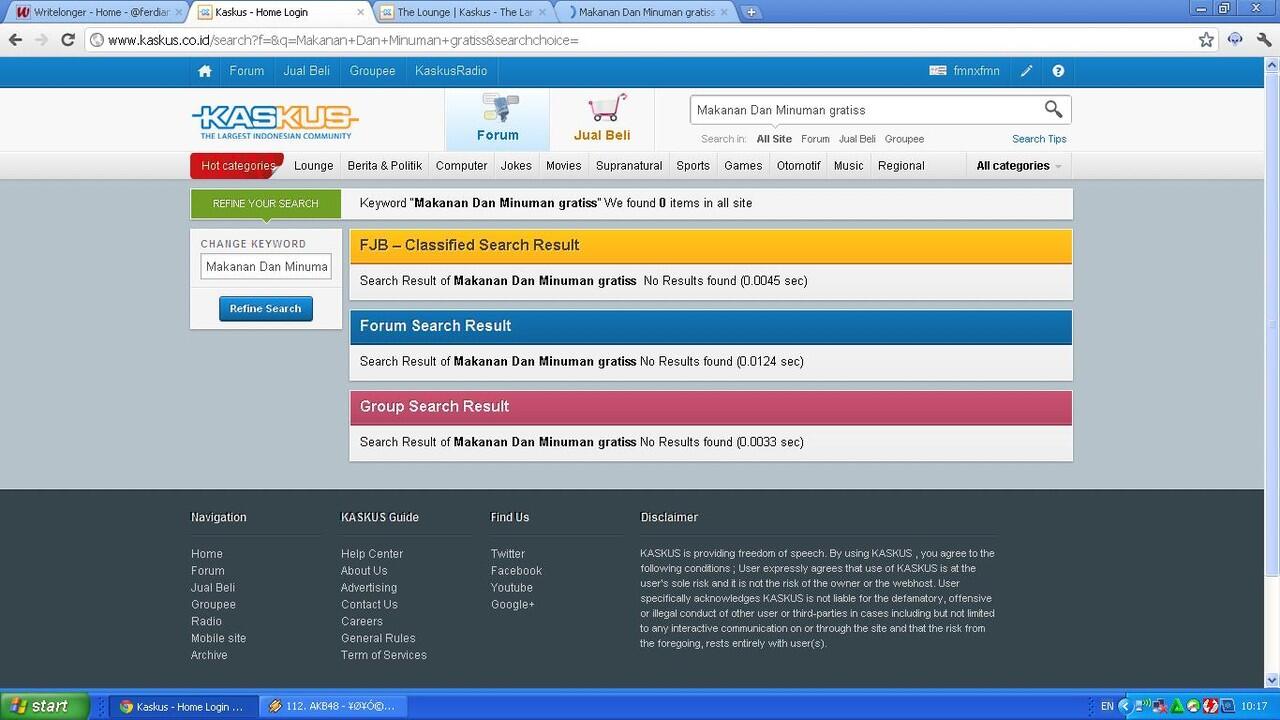Switch to The Lounge Kaskus tab
The height and width of the screenshot is (720, 1280).
(x=464, y=12)
